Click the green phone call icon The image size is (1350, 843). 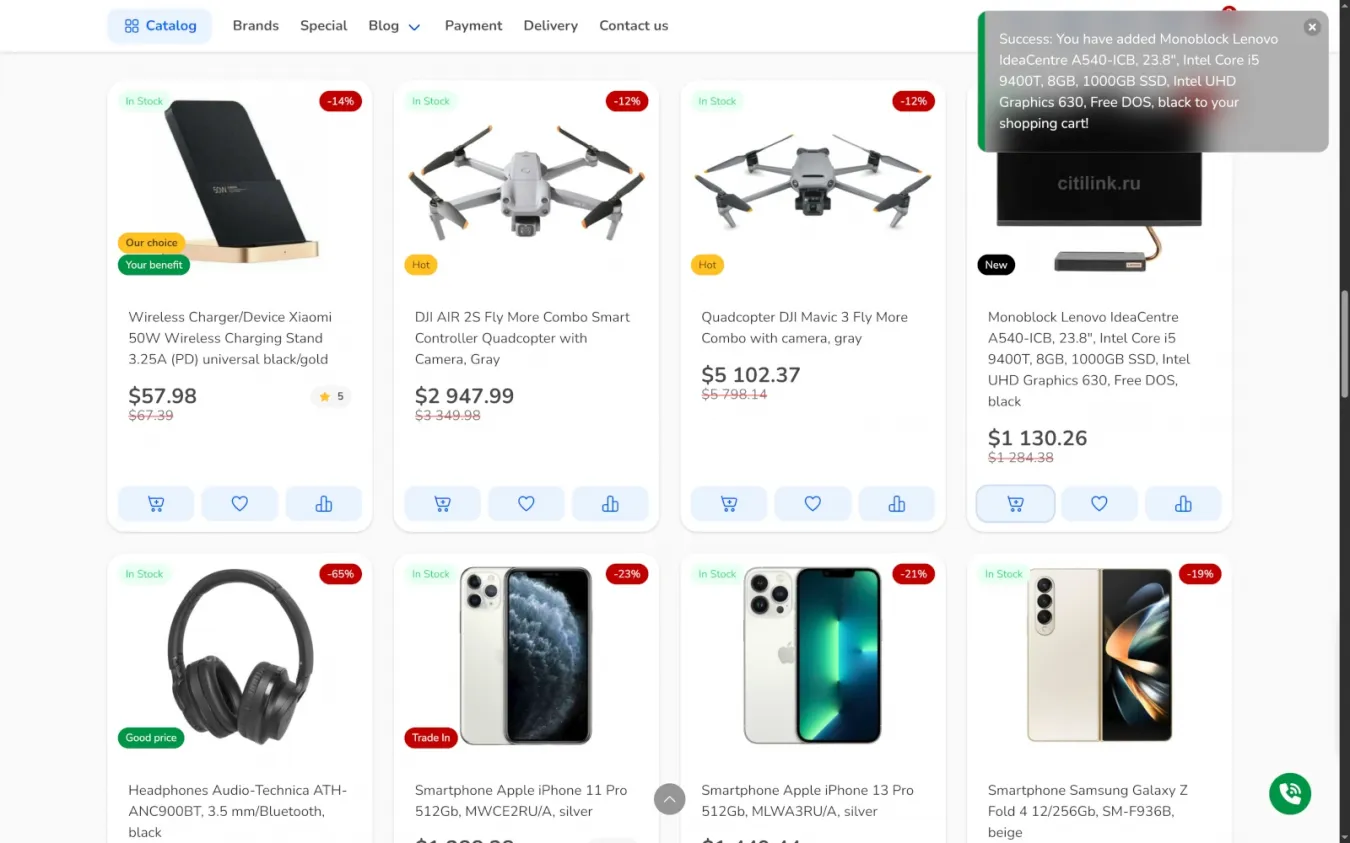pos(1290,794)
